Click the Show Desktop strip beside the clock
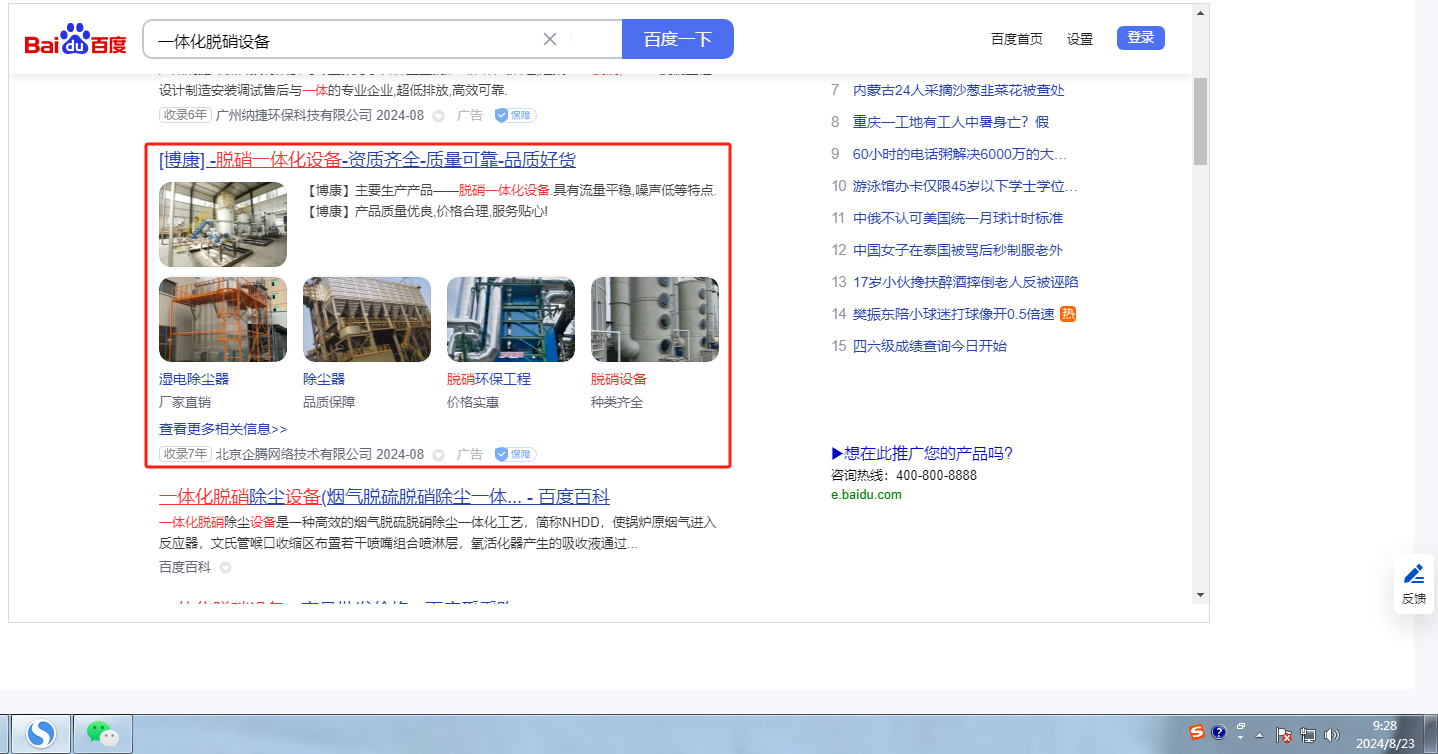Image resolution: width=1438 pixels, height=754 pixels. tap(1430, 735)
